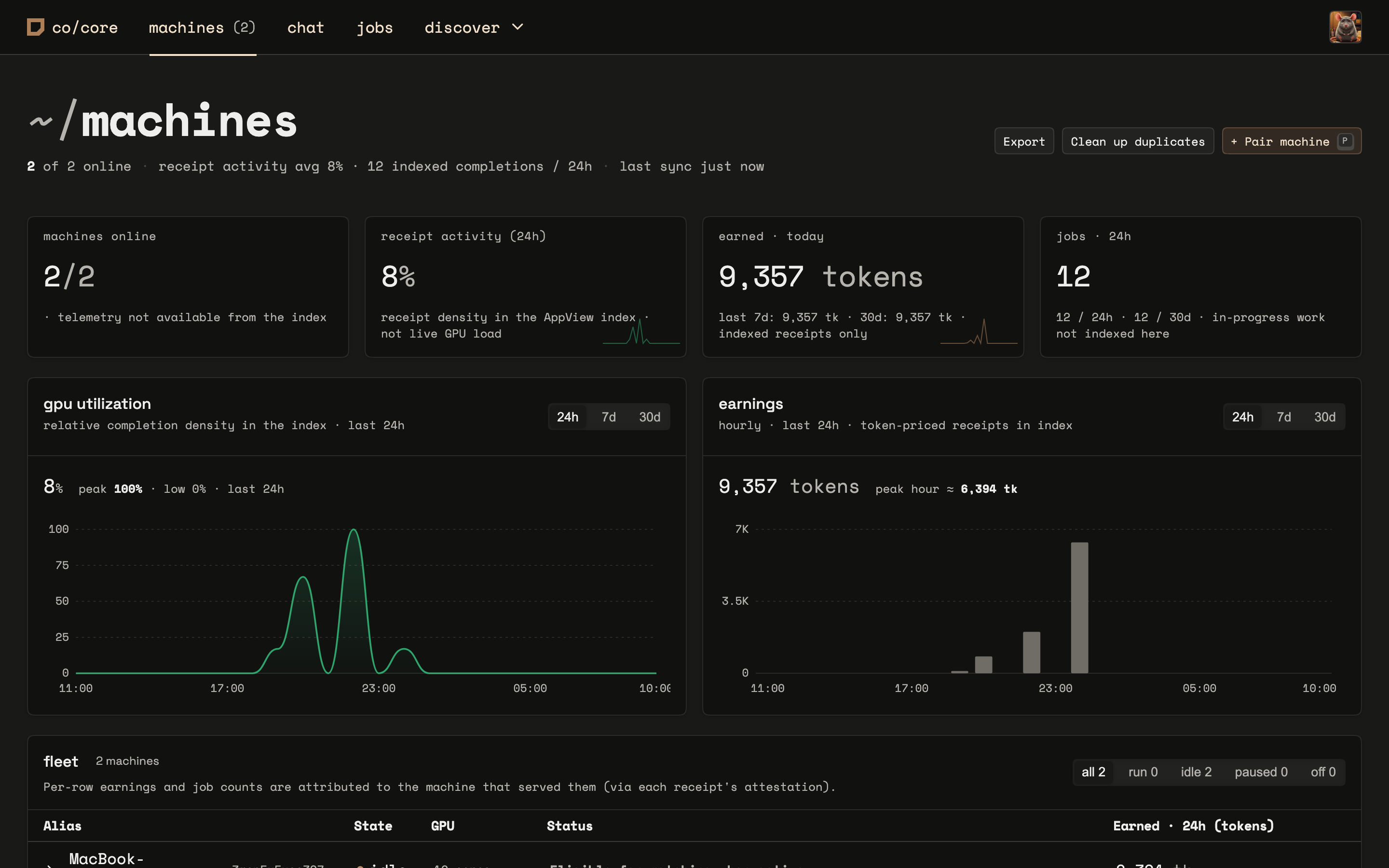Click the receipt activity sparkline
The image size is (1389, 868).
[641, 331]
